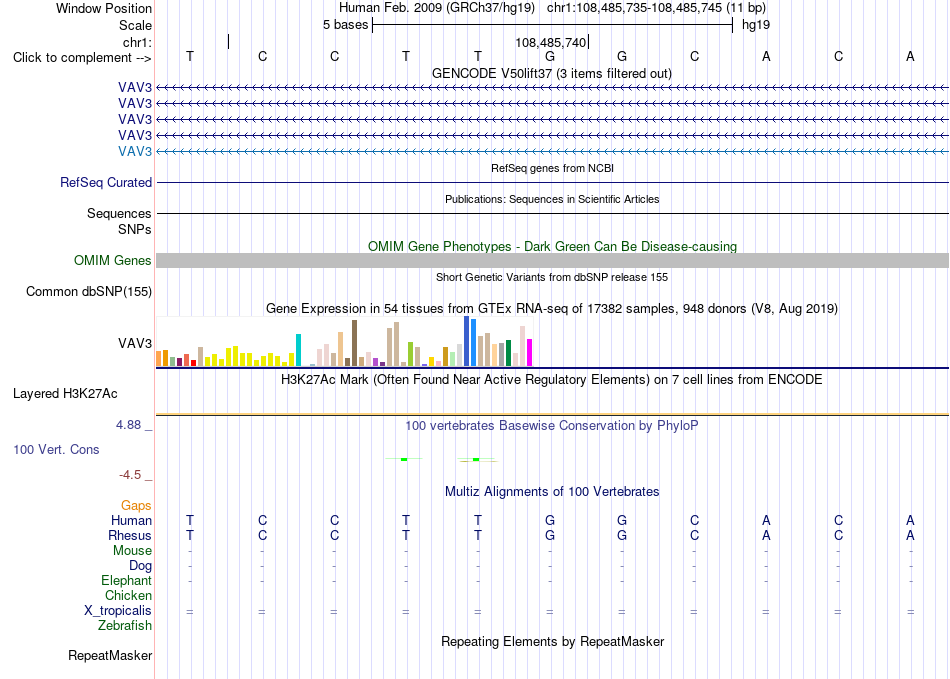Image resolution: width=950 pixels, height=679 pixels.
Task: Click the RepeatMasker track label
Action: 110,655
